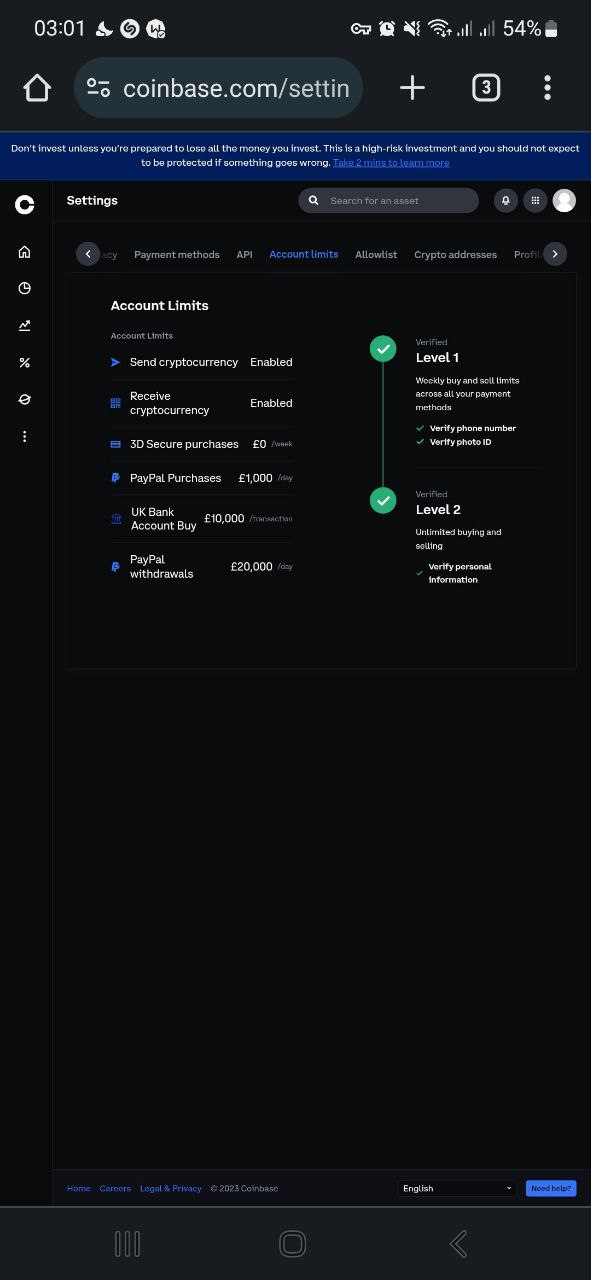591x1280 pixels.
Task: Expand the sidebar more options dots
Action: pyautogui.click(x=24, y=436)
